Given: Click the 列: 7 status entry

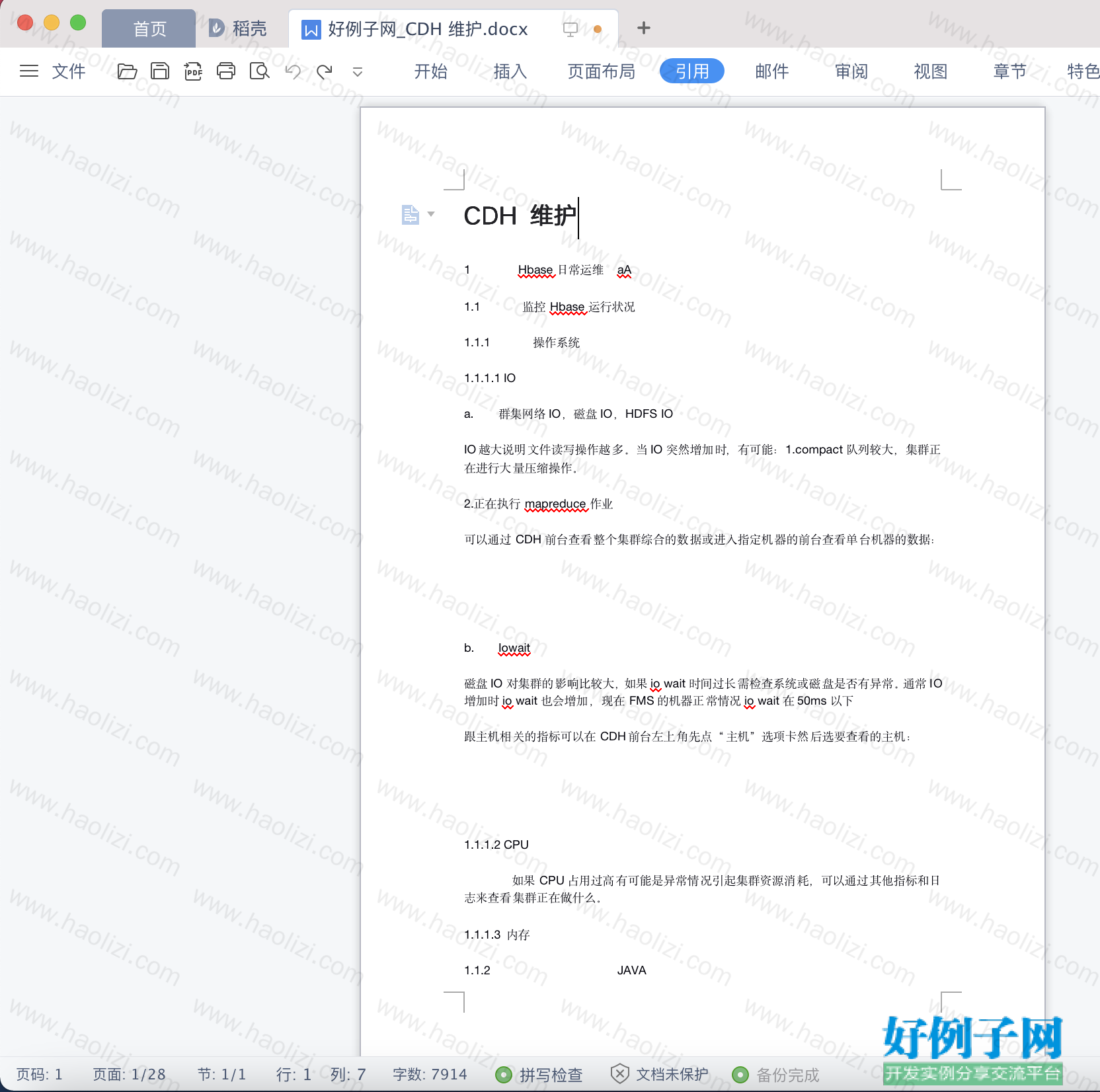Looking at the screenshot, I should (x=348, y=1074).
